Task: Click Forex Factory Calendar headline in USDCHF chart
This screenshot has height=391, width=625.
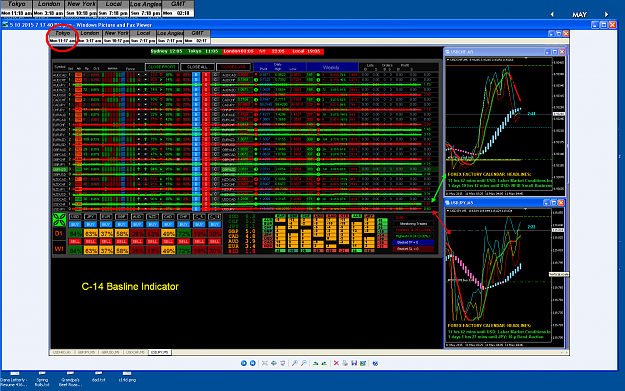Action: 489,174
